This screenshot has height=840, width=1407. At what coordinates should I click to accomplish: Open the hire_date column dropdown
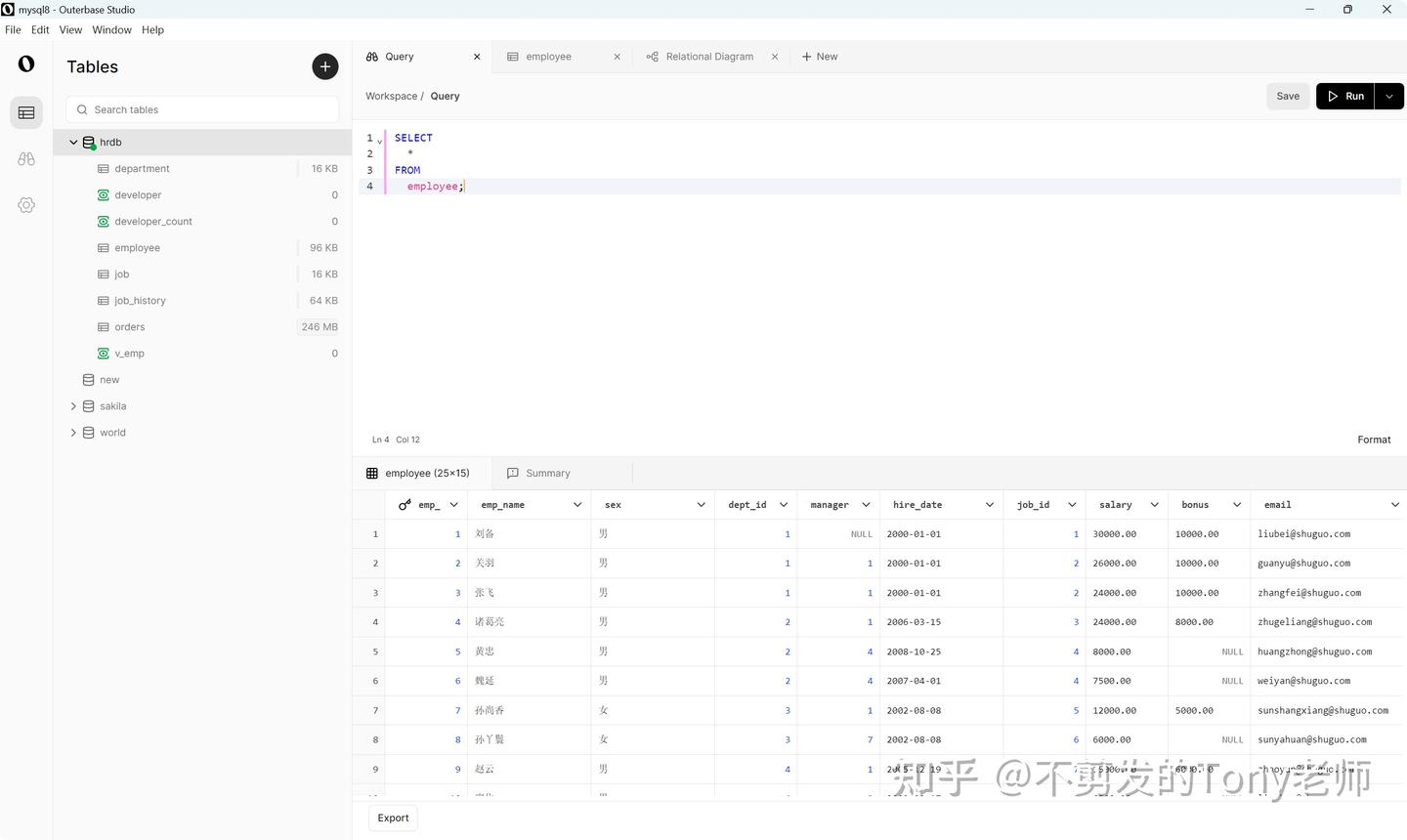click(x=990, y=505)
